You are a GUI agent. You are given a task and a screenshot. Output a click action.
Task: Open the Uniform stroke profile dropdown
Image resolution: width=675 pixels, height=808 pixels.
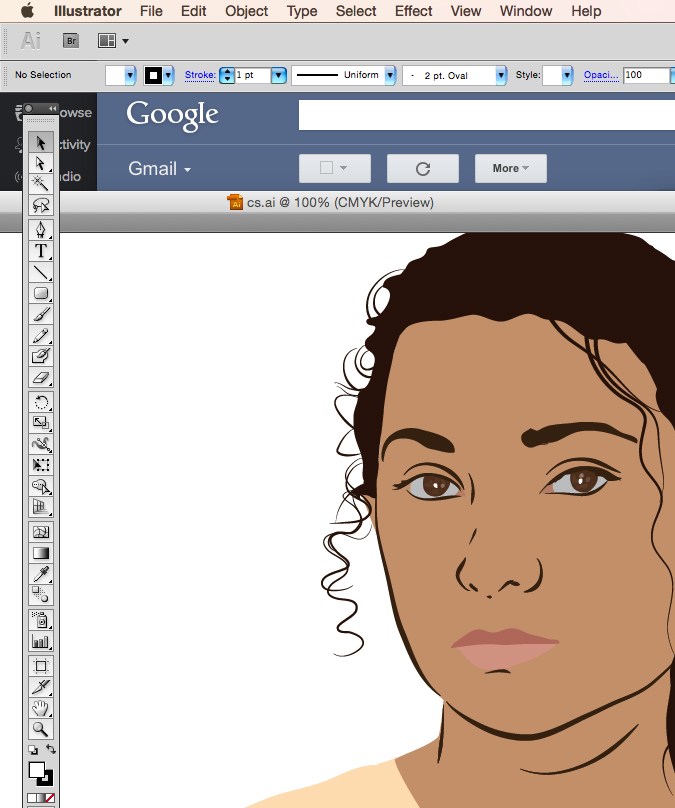[389, 75]
